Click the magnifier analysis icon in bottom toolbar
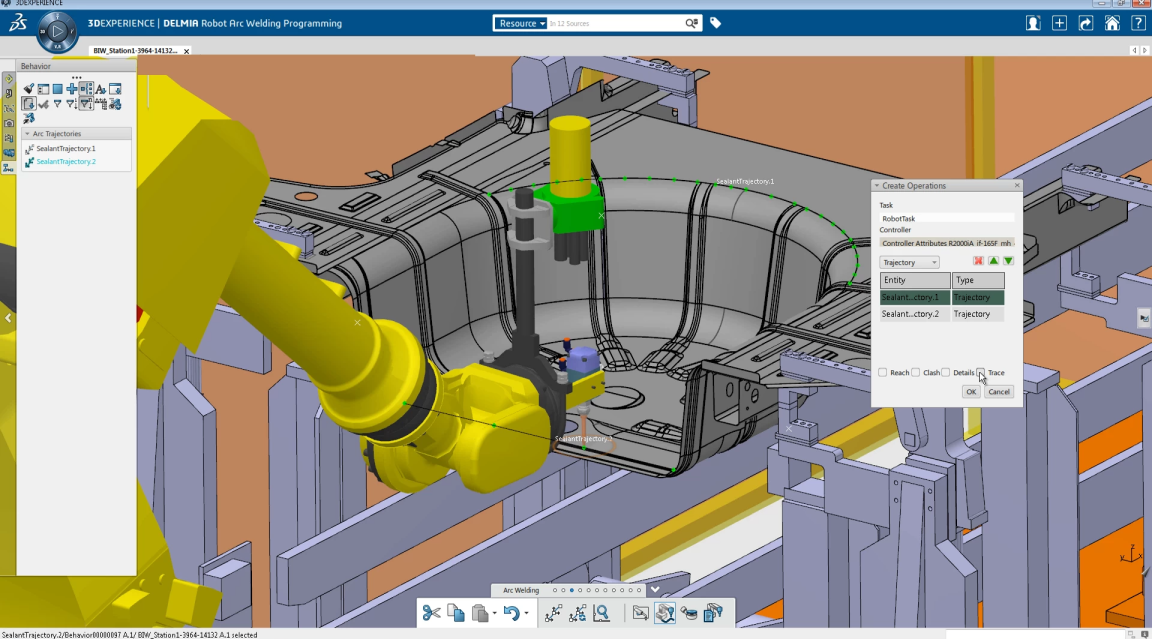 [x=601, y=613]
